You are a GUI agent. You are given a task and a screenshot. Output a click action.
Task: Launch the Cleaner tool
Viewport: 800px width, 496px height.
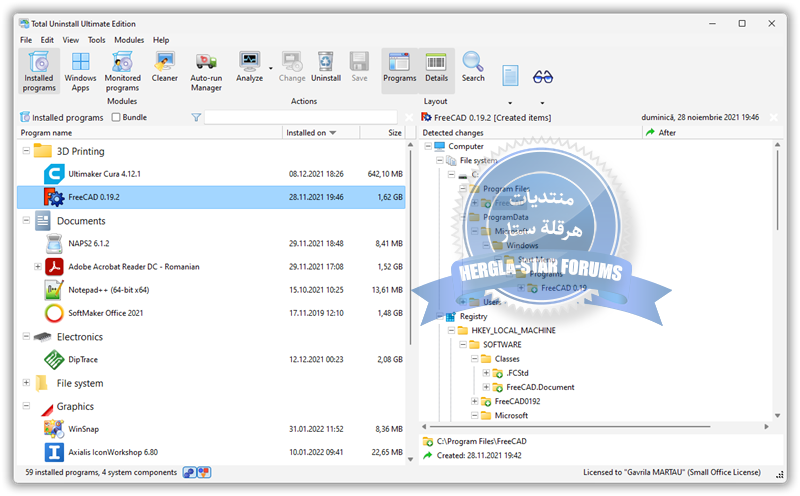[x=164, y=67]
